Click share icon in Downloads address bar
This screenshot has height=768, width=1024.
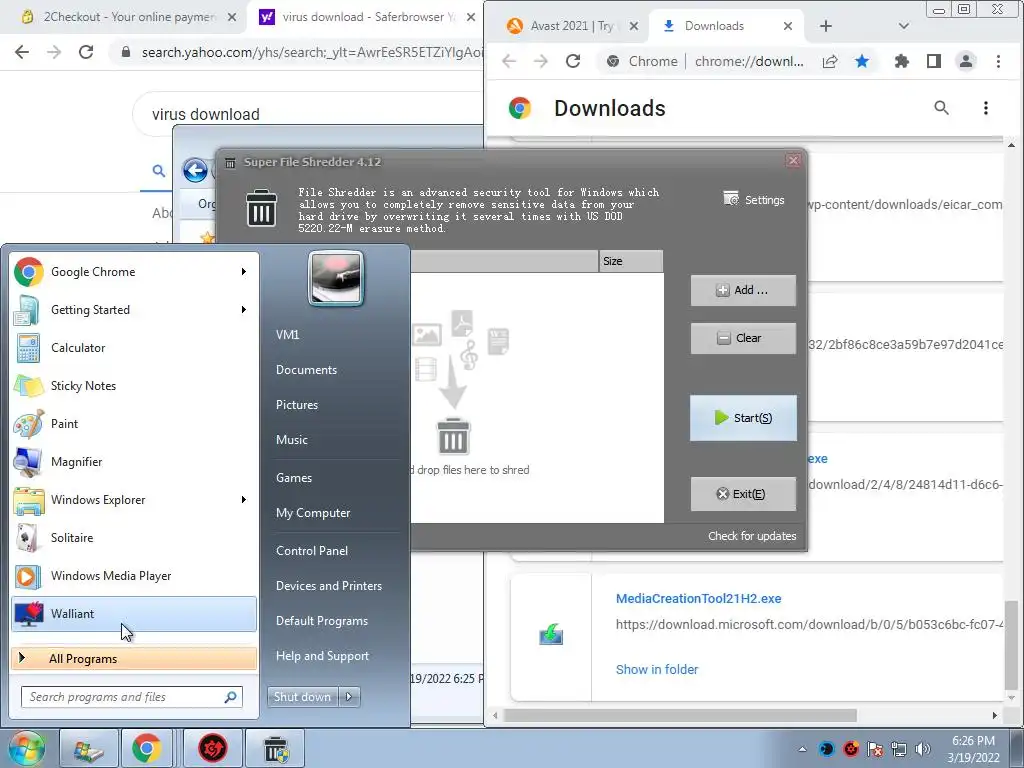[x=830, y=61]
